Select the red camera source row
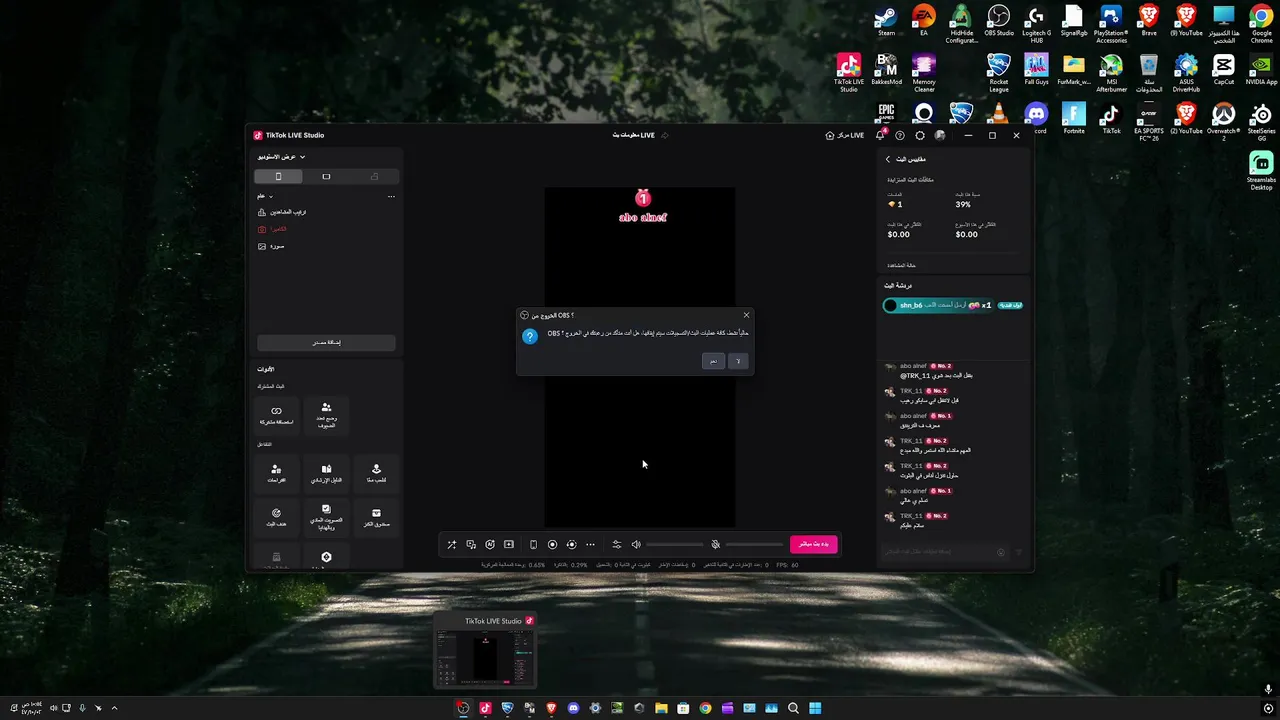 (326, 229)
